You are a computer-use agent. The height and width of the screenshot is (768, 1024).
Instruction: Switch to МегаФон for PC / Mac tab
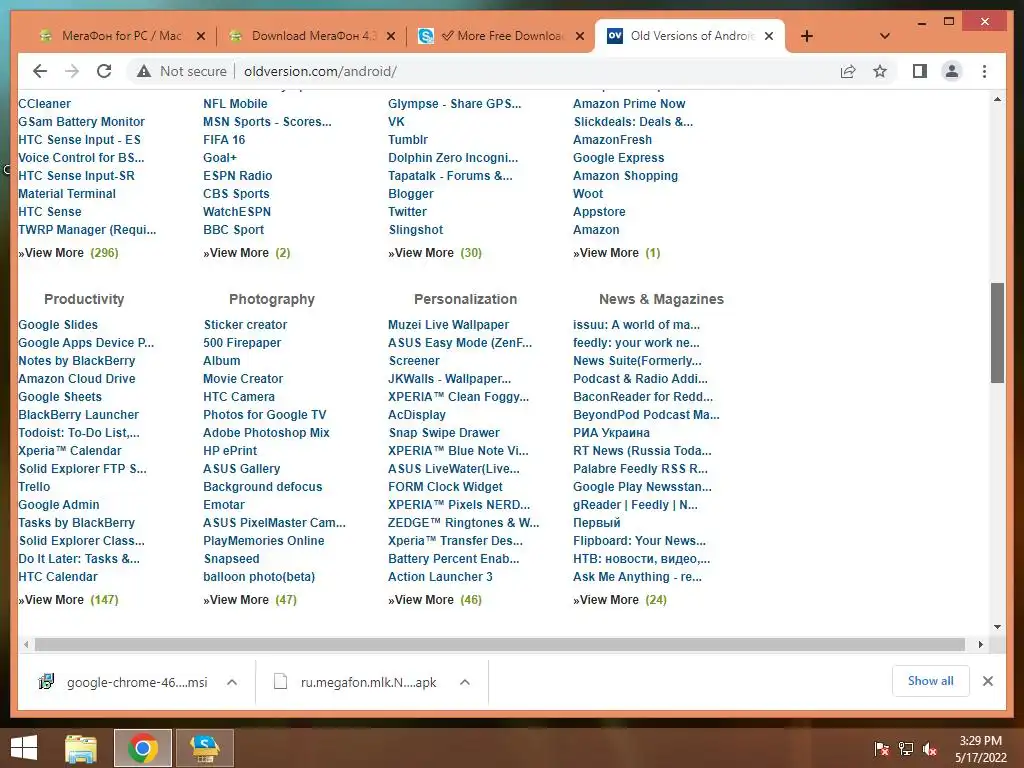[121, 36]
